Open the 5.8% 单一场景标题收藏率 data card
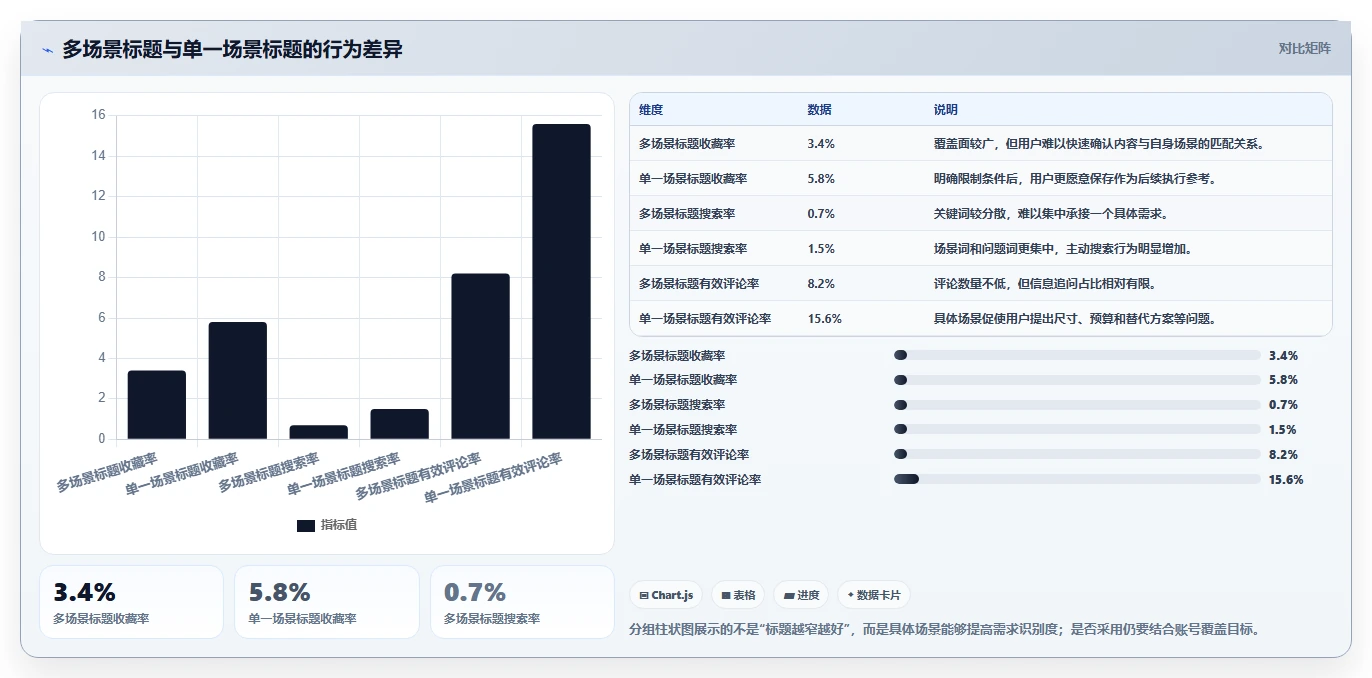This screenshot has width=1372, height=678. 327,602
